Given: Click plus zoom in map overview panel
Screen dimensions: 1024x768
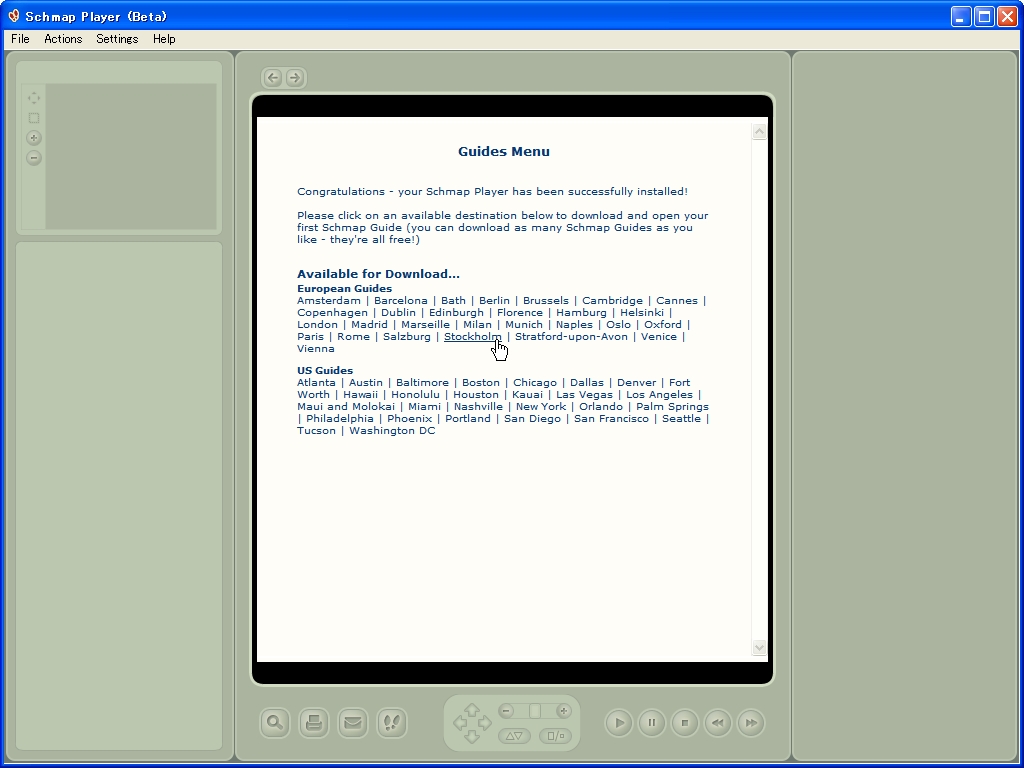Looking at the screenshot, I should click(x=34, y=138).
